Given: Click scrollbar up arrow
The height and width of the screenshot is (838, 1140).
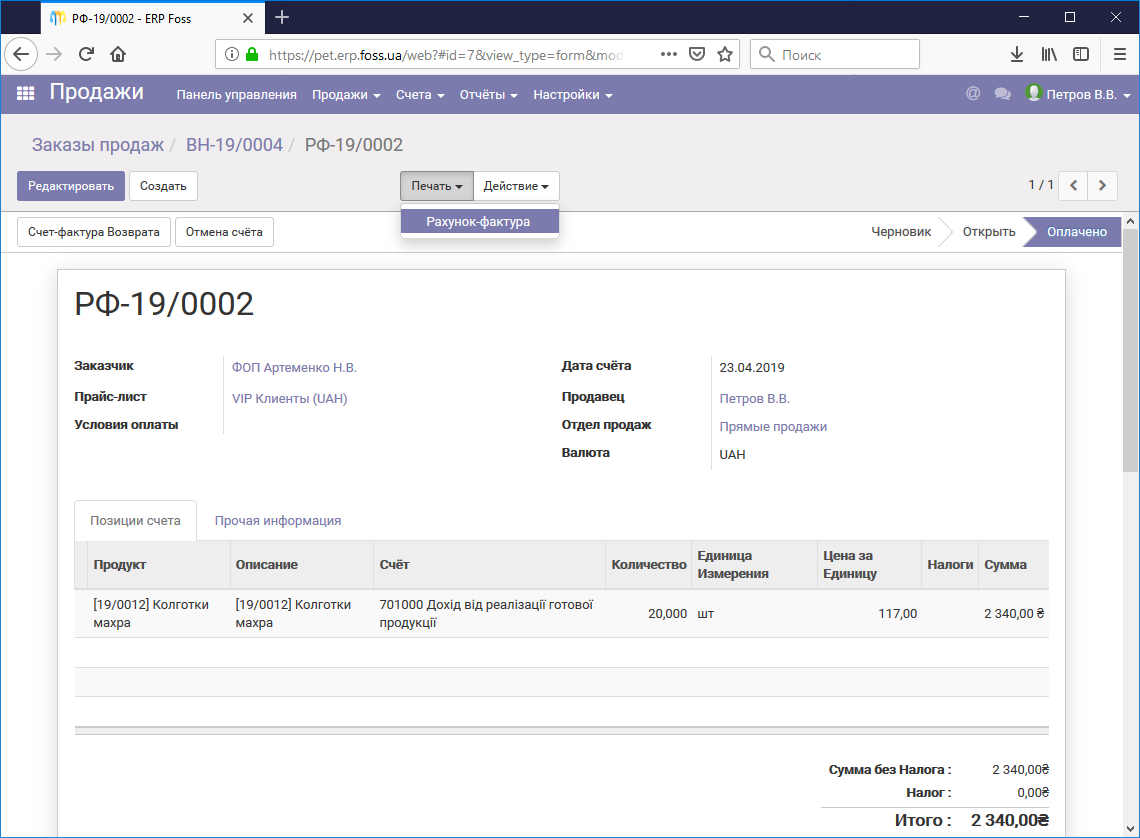Looking at the screenshot, I should [1130, 221].
